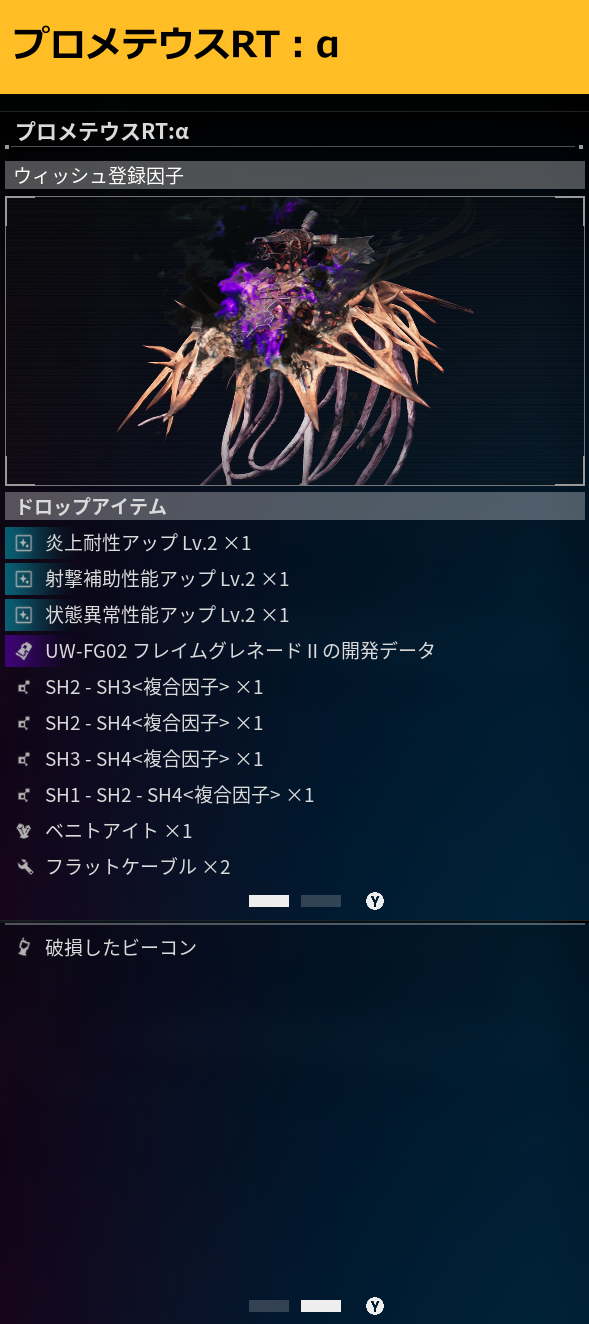The width and height of the screenshot is (589, 1324).
Task: Click the Y button icon under the first drop list
Action: (x=375, y=901)
